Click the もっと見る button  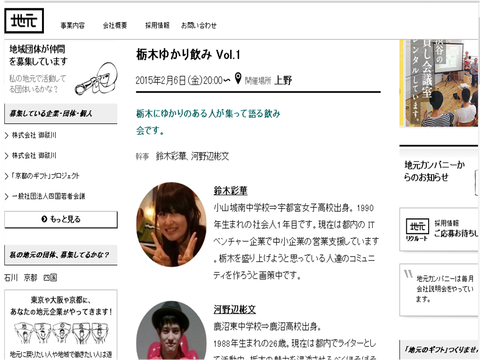click(61, 219)
